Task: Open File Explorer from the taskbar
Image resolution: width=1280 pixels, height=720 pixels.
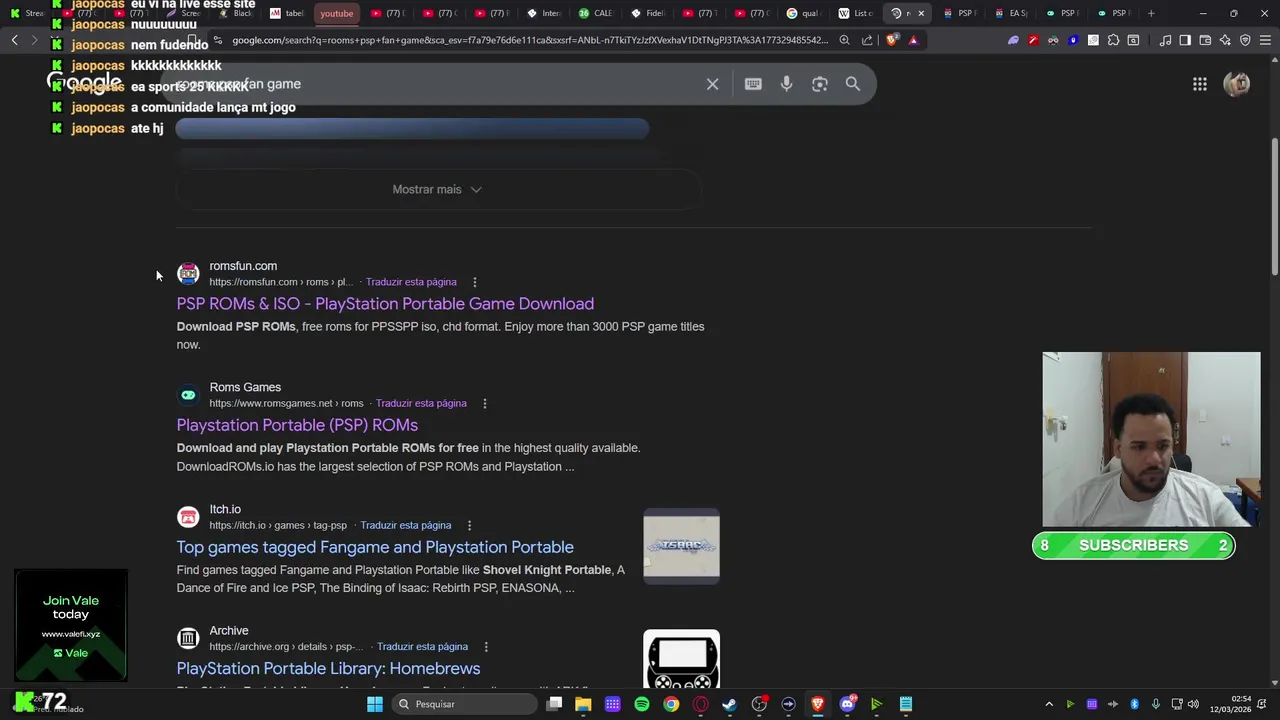Action: click(x=583, y=704)
